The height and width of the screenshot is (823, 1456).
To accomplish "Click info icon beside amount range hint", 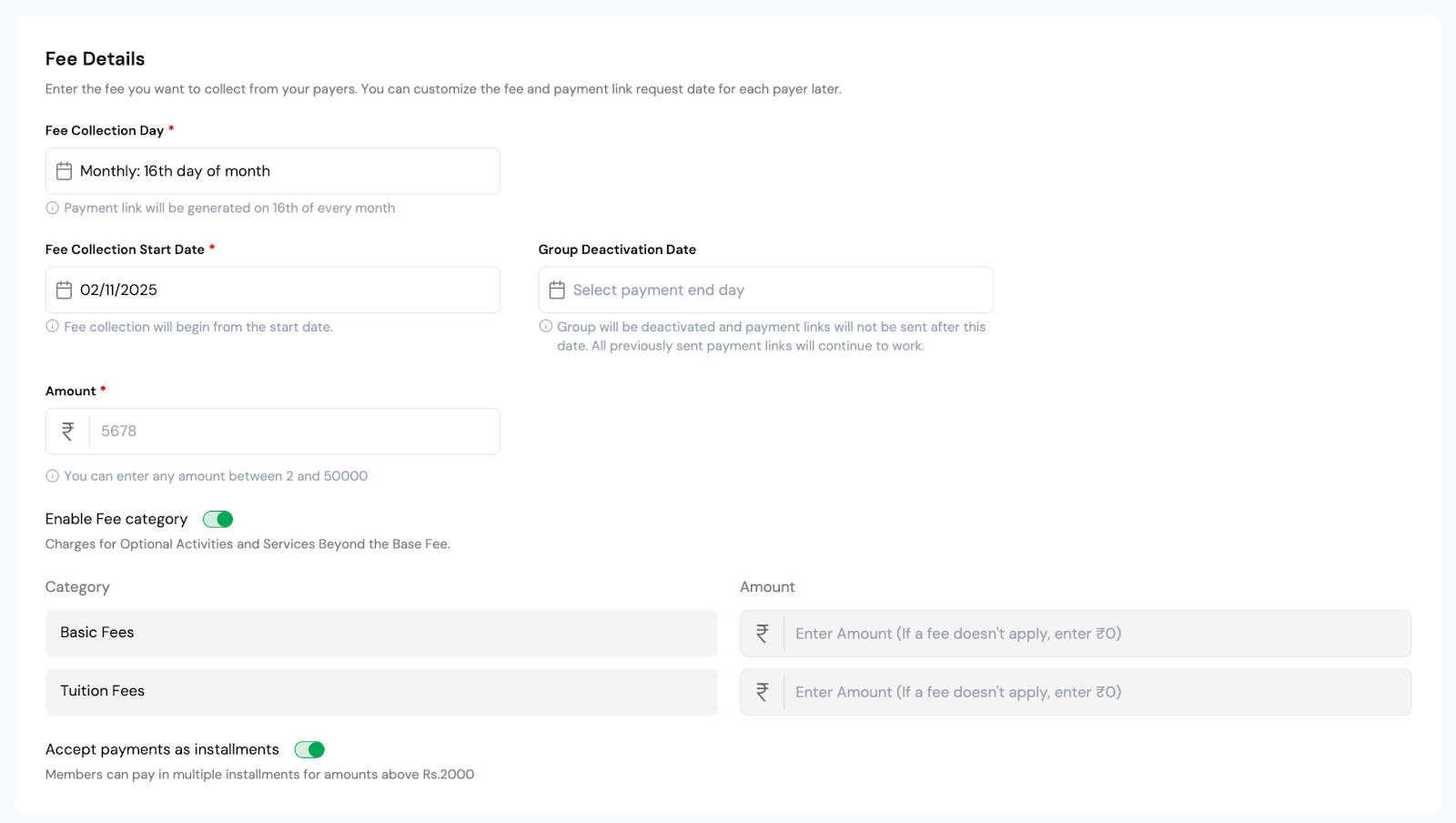I will coord(53,476).
